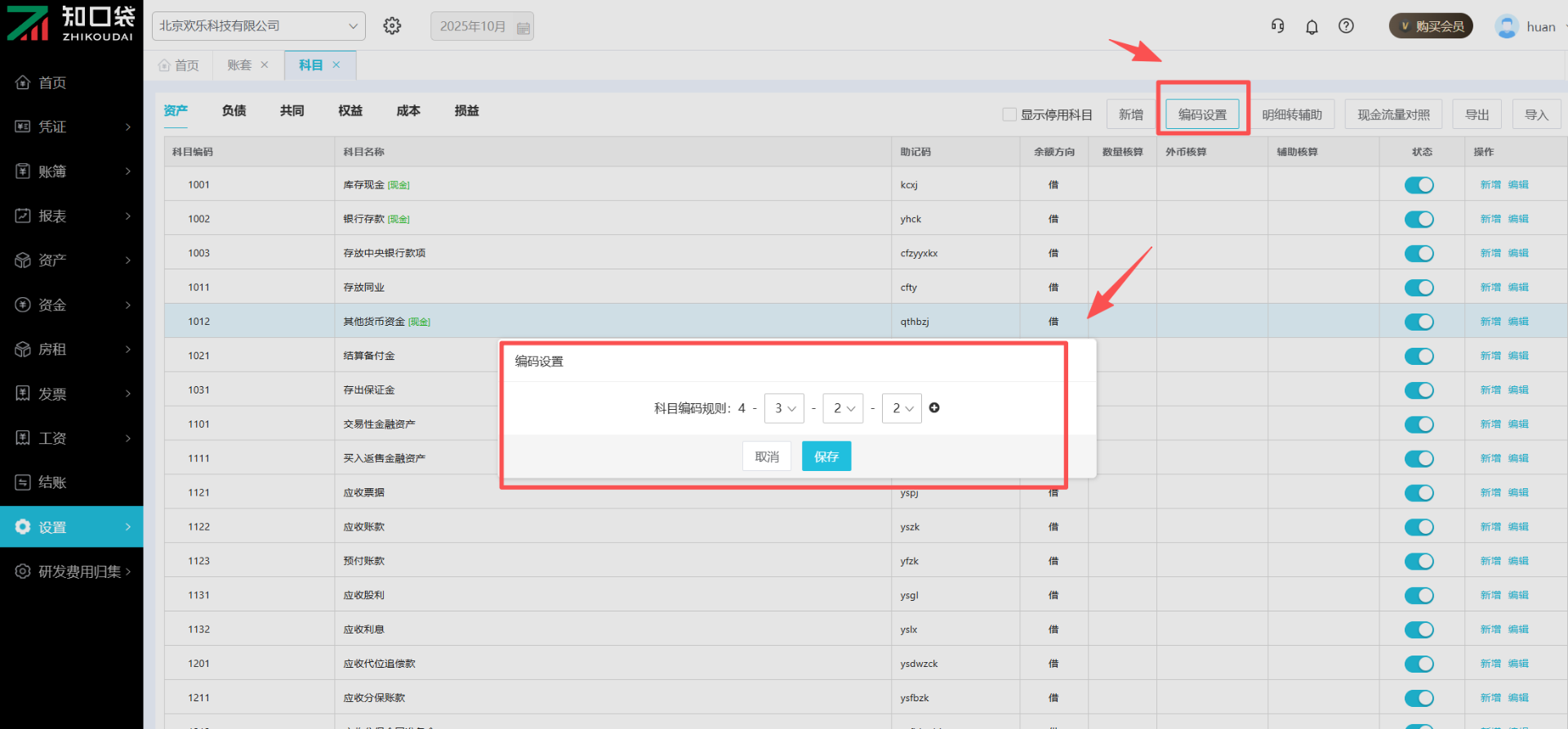Click the 结账 icon in sidebar
The image size is (1568, 729).
pyautogui.click(x=23, y=482)
